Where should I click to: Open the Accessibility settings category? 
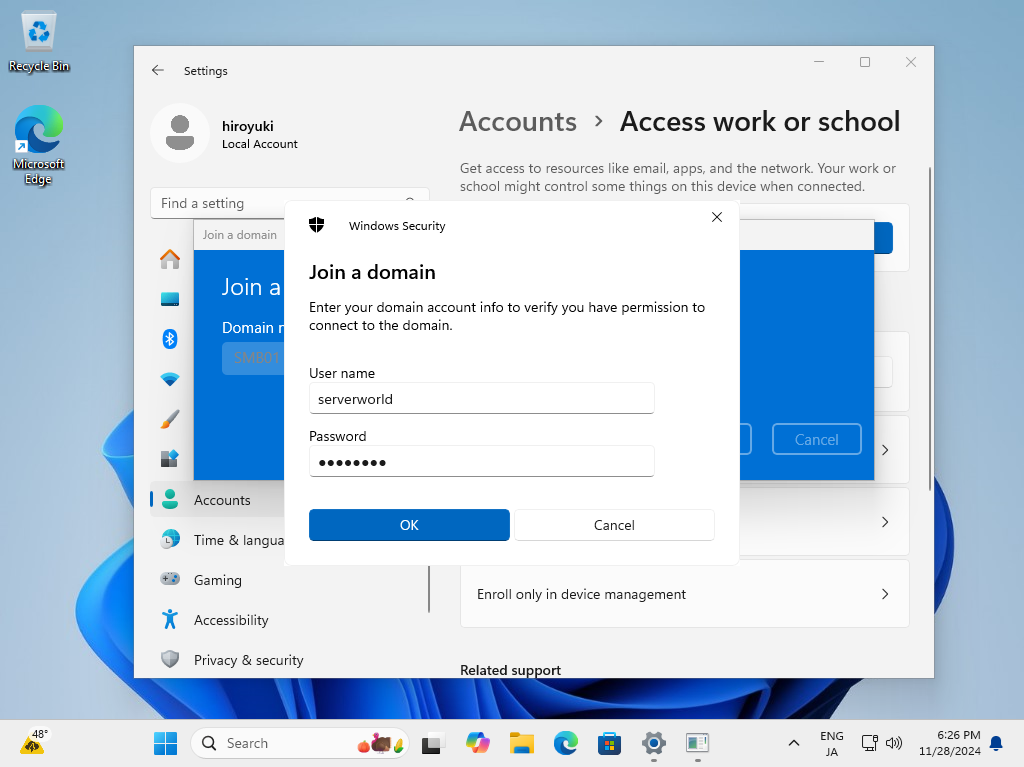(230, 620)
